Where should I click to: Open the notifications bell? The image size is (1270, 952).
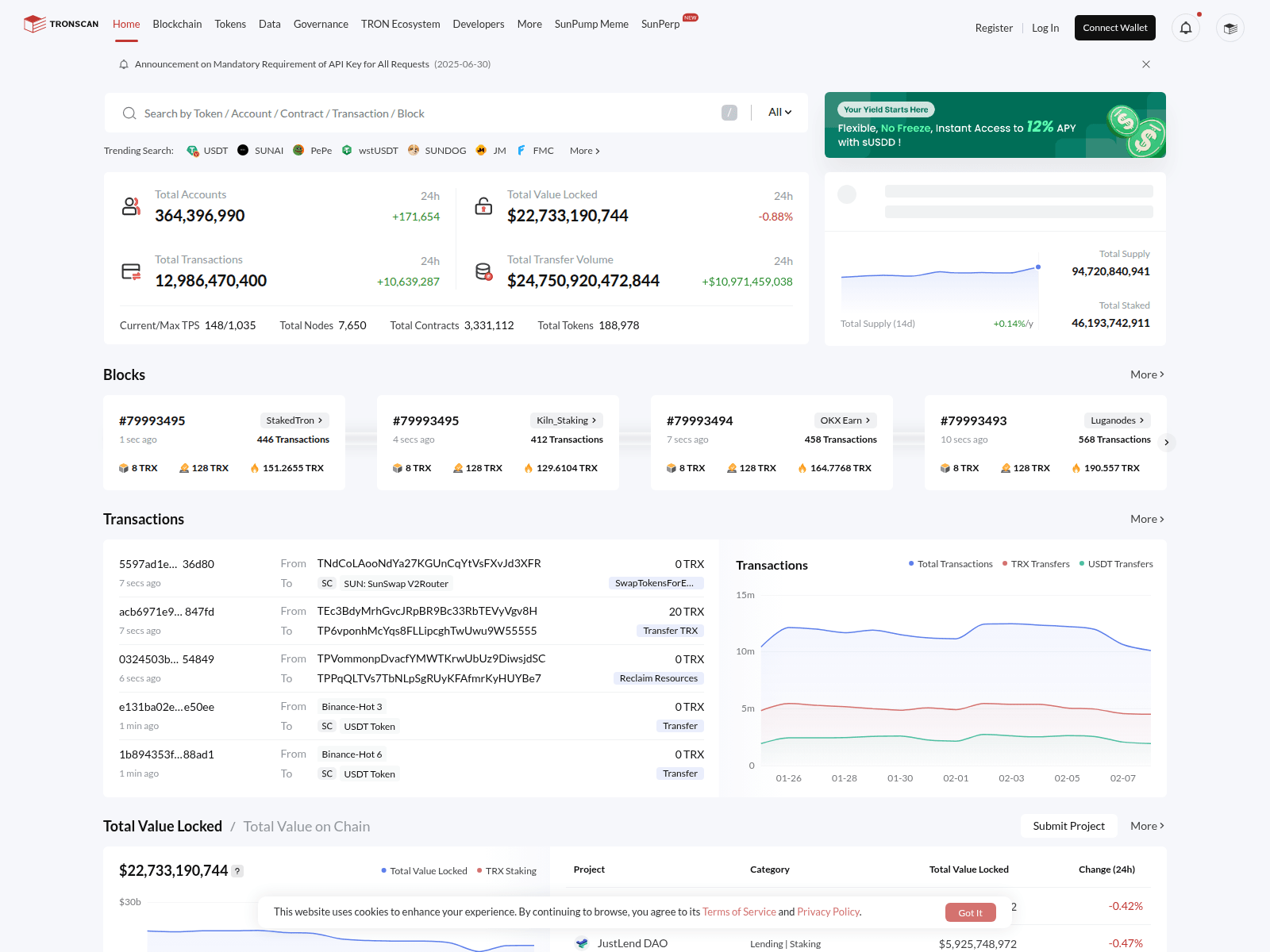click(1185, 28)
